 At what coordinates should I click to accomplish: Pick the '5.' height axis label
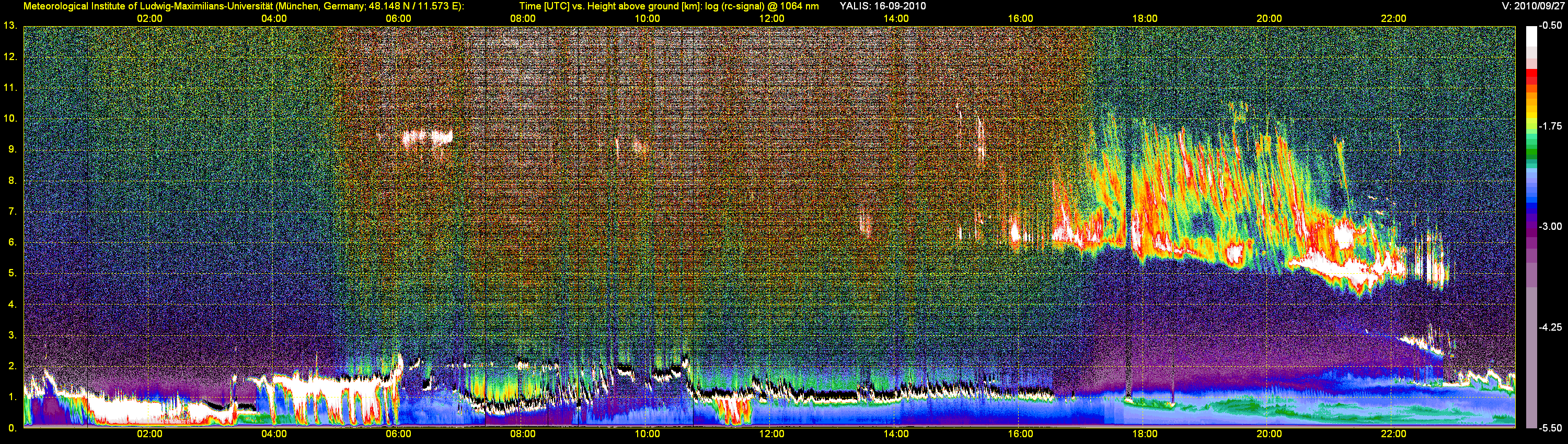pyautogui.click(x=12, y=273)
